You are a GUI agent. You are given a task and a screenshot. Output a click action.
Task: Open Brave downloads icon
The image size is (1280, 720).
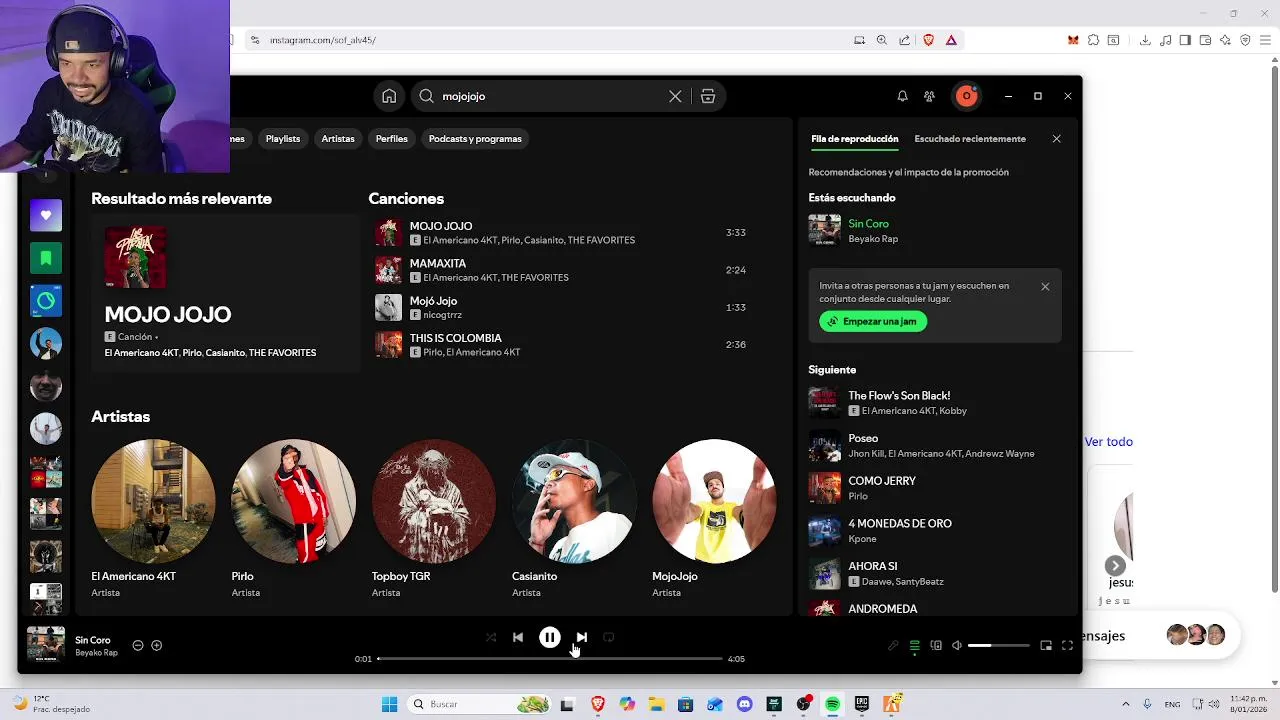pyautogui.click(x=1144, y=40)
